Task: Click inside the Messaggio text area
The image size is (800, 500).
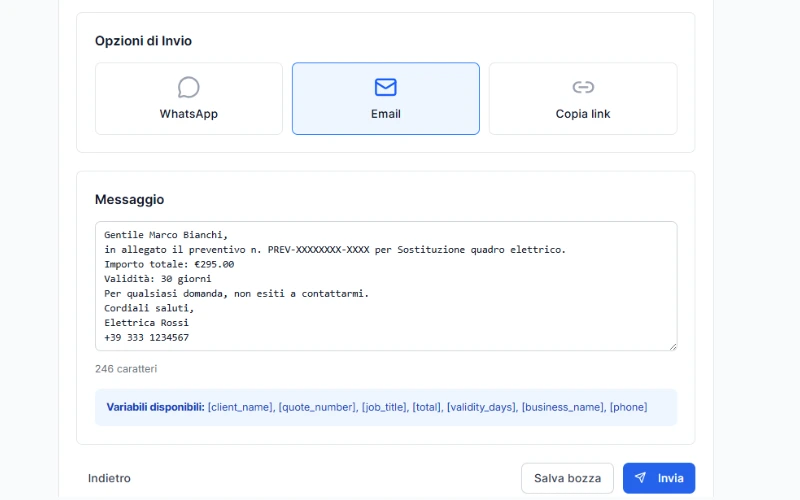Action: point(385,285)
